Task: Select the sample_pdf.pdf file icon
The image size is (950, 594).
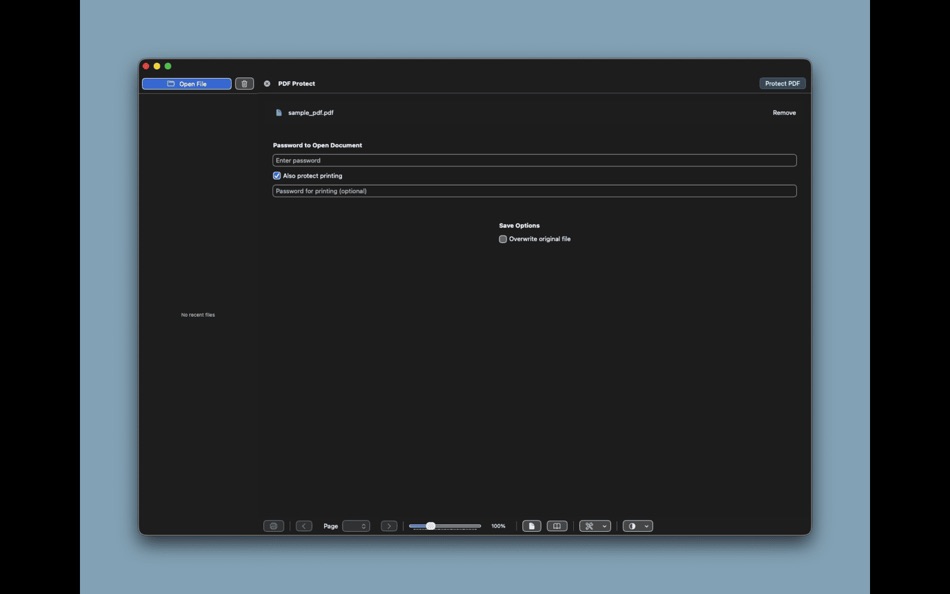Action: (279, 113)
